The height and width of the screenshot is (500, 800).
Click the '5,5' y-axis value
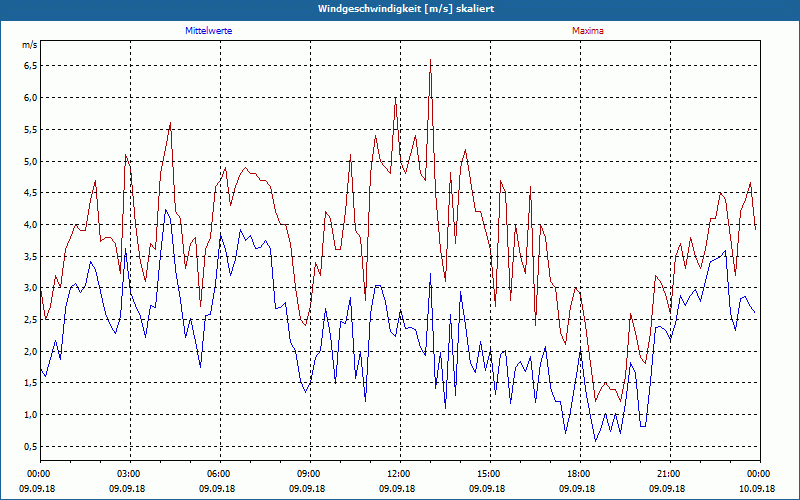coord(31,130)
